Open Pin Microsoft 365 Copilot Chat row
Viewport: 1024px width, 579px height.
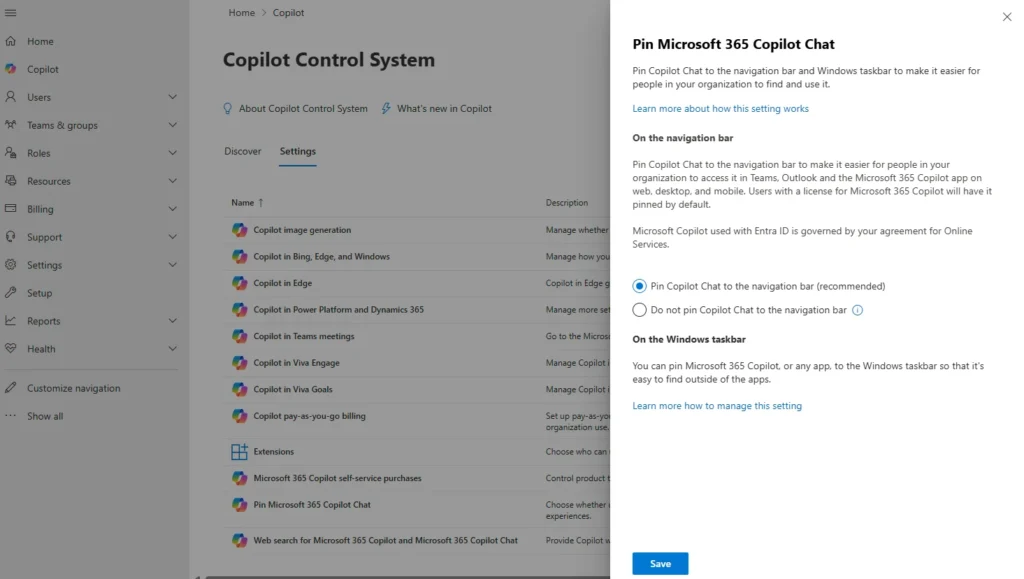click(312, 505)
